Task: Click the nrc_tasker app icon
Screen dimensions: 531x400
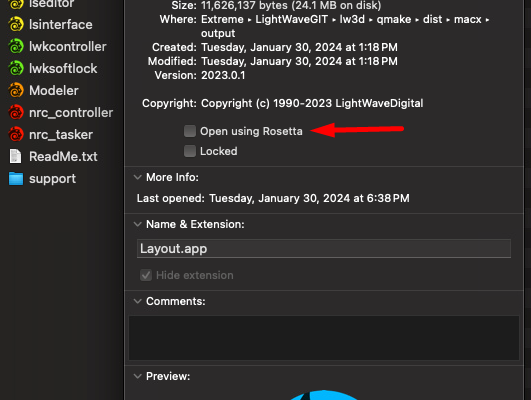Action: pos(16,134)
